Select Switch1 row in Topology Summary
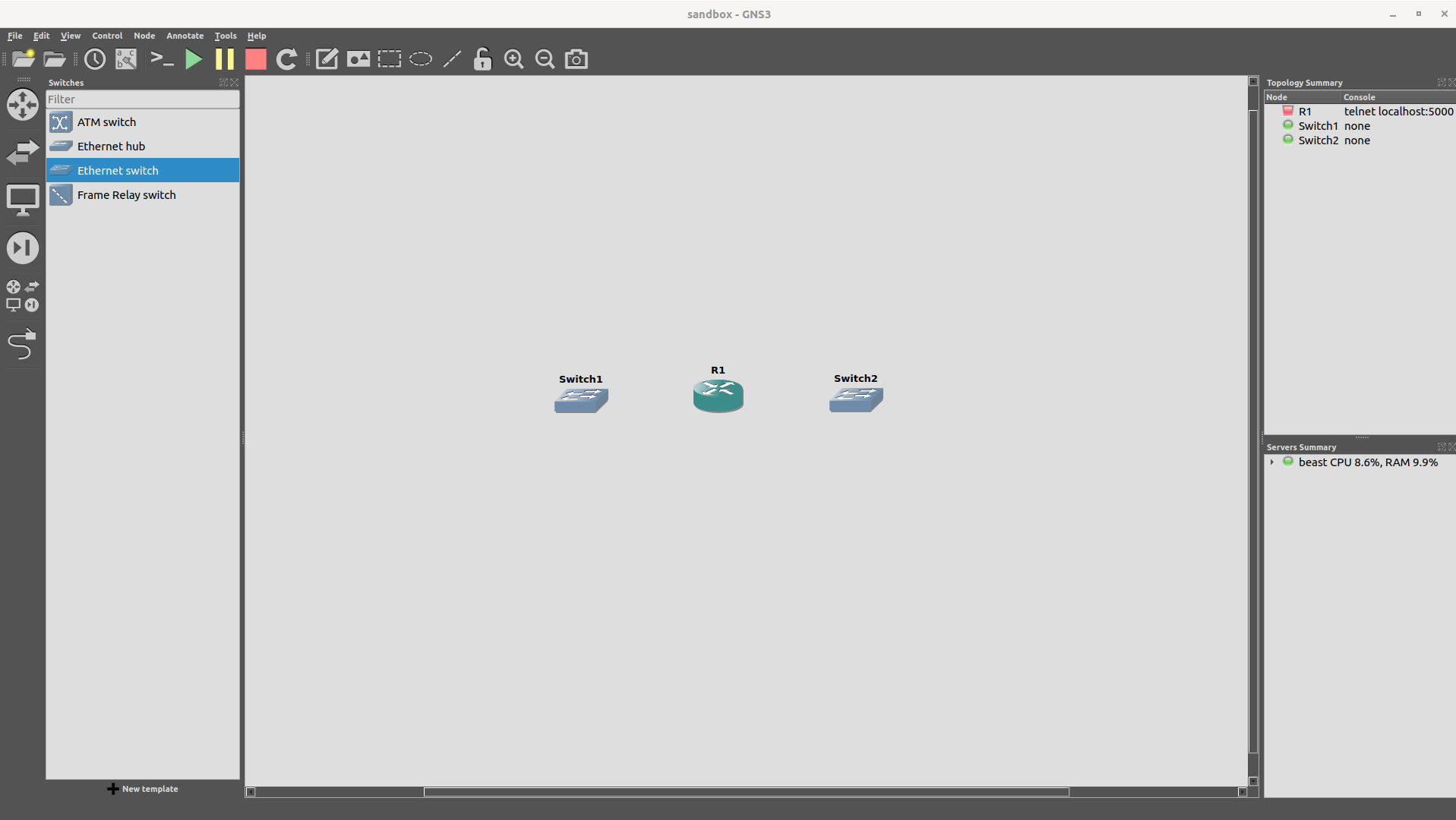Screen dimensions: 1456x820 point(1360,126)
